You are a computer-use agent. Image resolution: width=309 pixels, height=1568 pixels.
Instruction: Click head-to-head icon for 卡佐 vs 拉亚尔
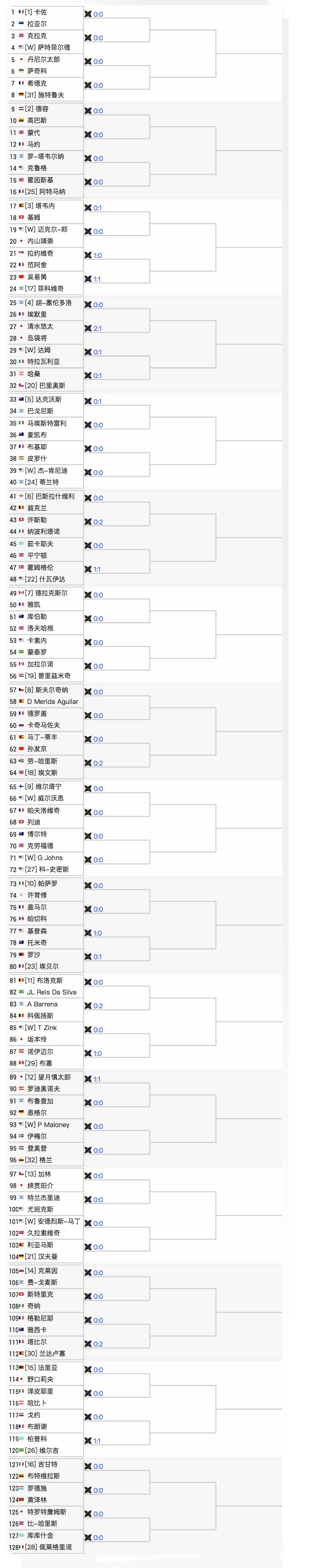point(88,14)
